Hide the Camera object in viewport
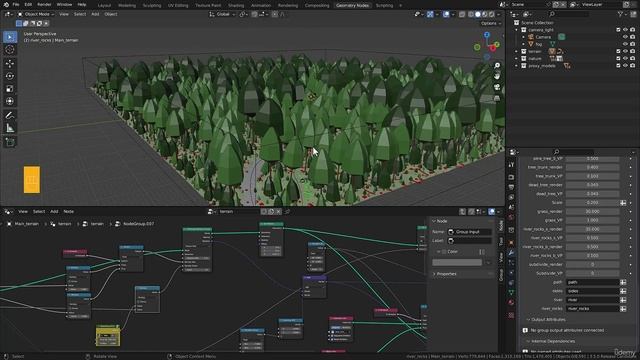The width and height of the screenshot is (640, 360). click(625, 37)
